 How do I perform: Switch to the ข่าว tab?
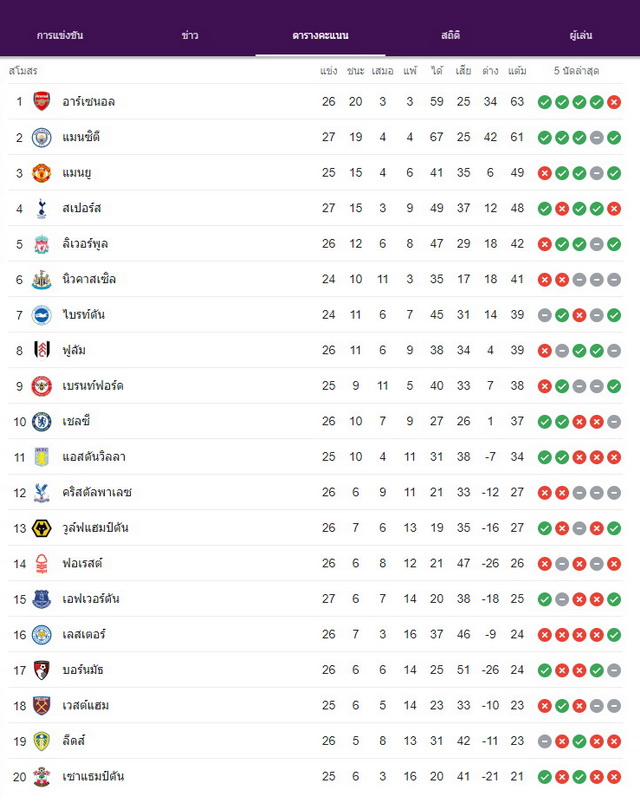(190, 35)
